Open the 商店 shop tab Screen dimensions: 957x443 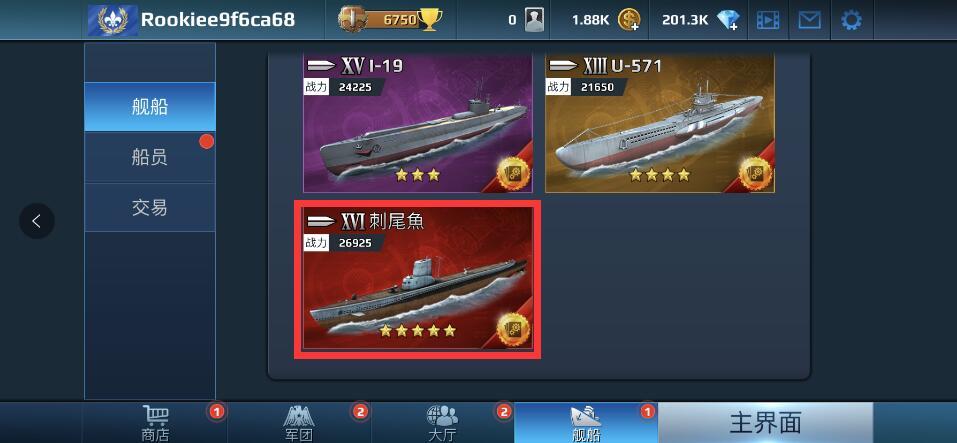(x=155, y=422)
